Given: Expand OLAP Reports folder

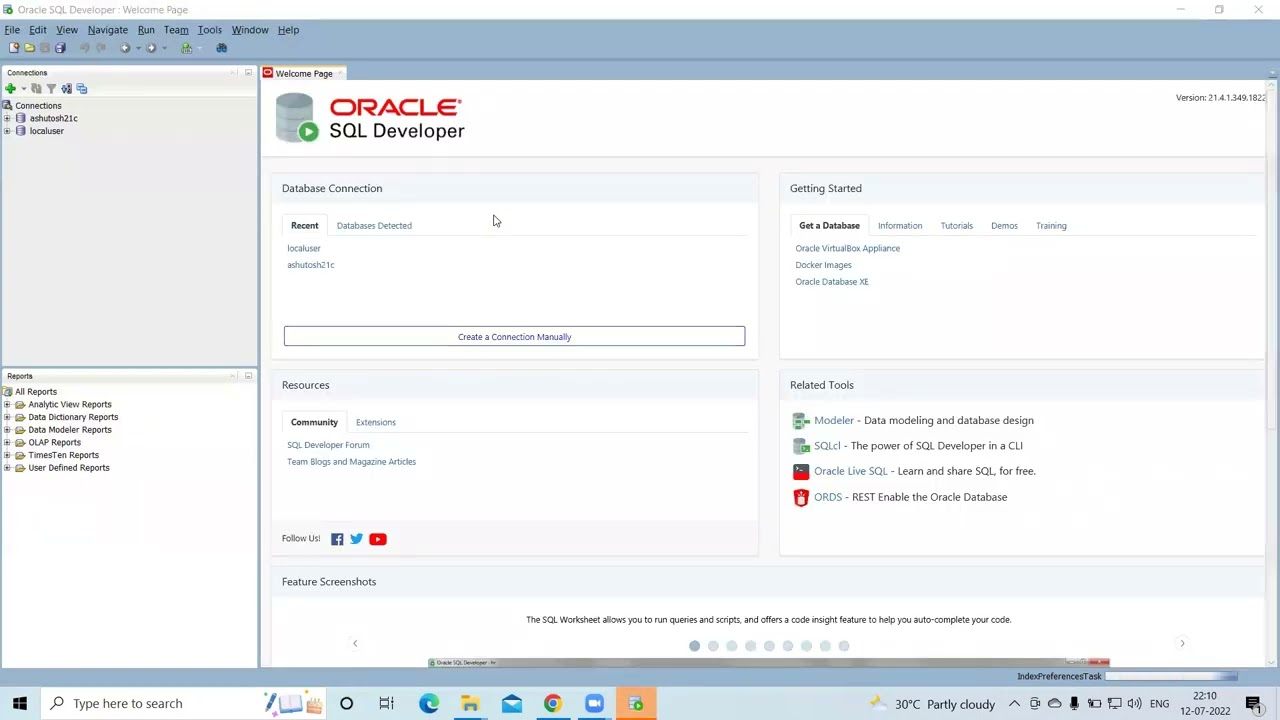Looking at the screenshot, I should pos(7,443).
